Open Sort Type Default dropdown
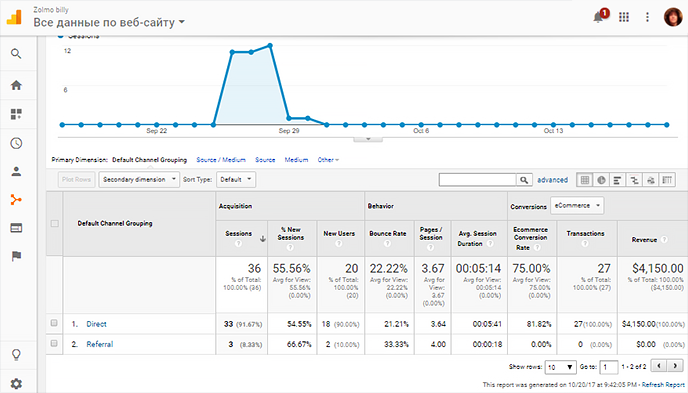Screen dimensions: 688x393 tap(236, 179)
